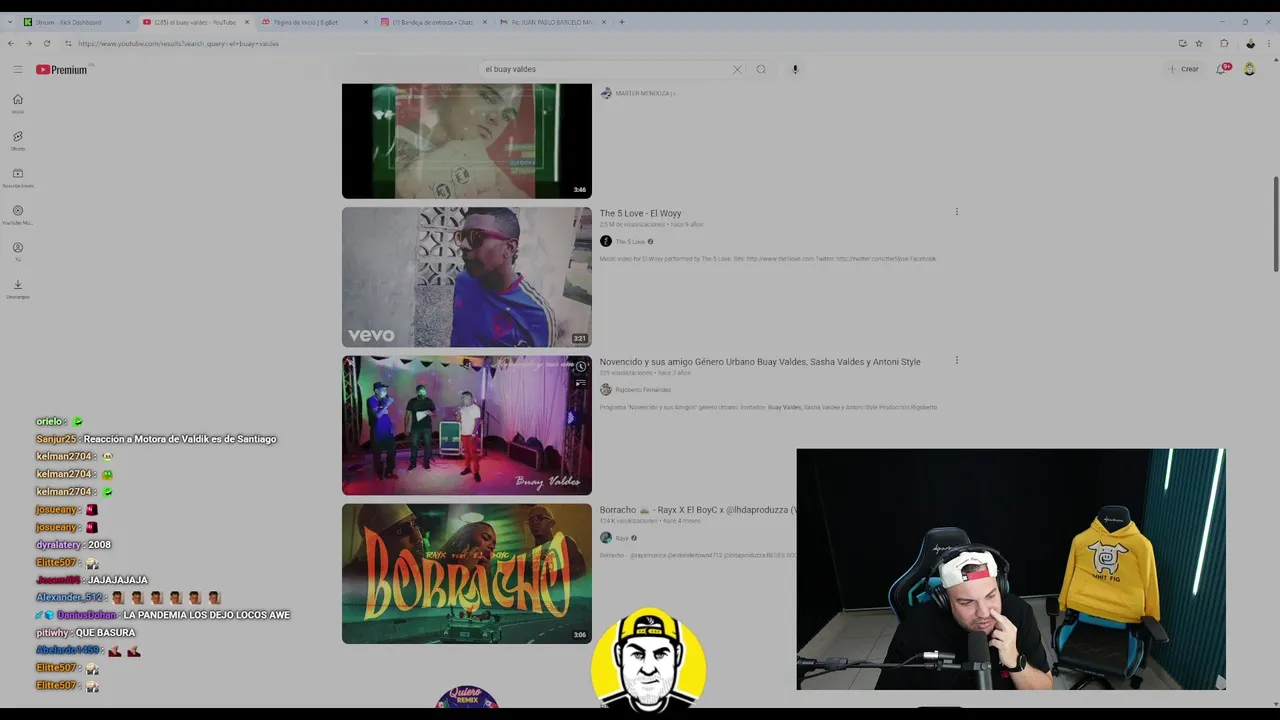The height and width of the screenshot is (720, 1280).
Task: Play the Borracho video thumbnail
Action: 467,573
